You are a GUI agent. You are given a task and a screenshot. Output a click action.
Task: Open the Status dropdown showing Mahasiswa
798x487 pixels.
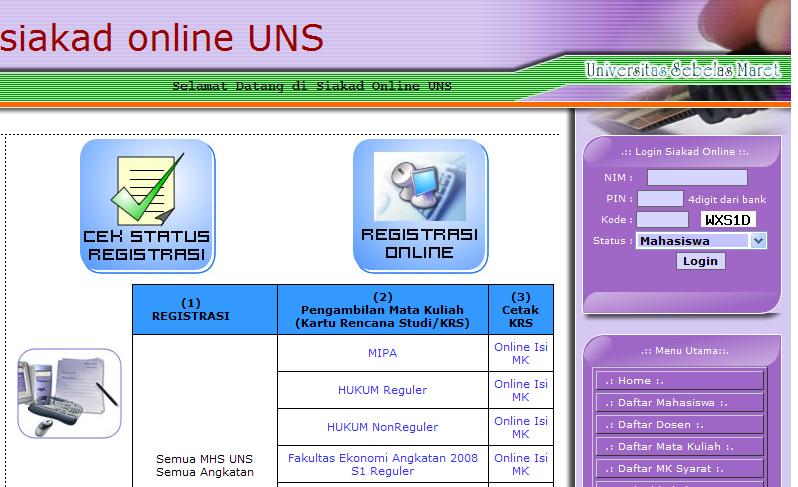[x=701, y=241]
